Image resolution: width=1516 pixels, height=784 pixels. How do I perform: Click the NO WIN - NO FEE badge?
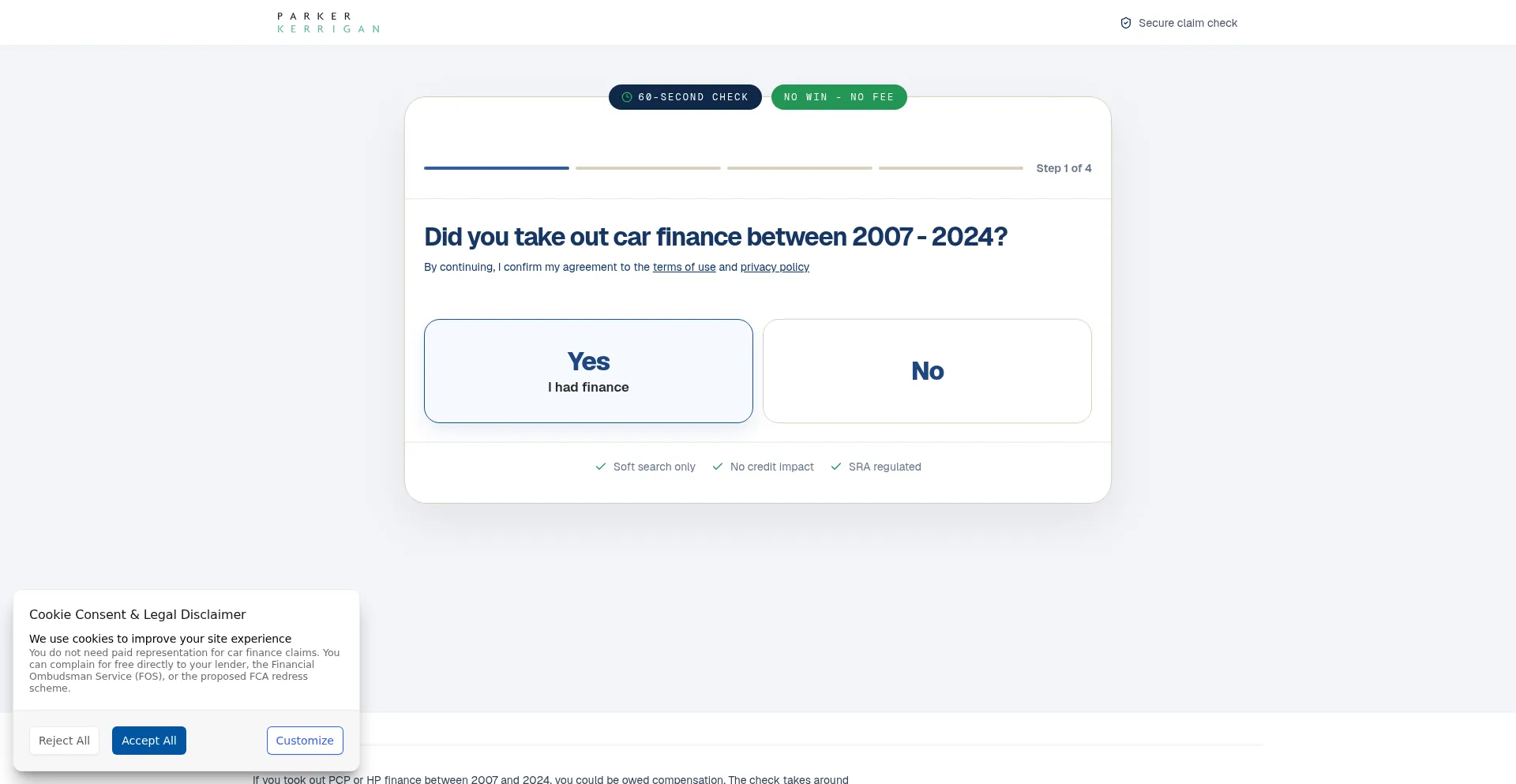tap(839, 97)
